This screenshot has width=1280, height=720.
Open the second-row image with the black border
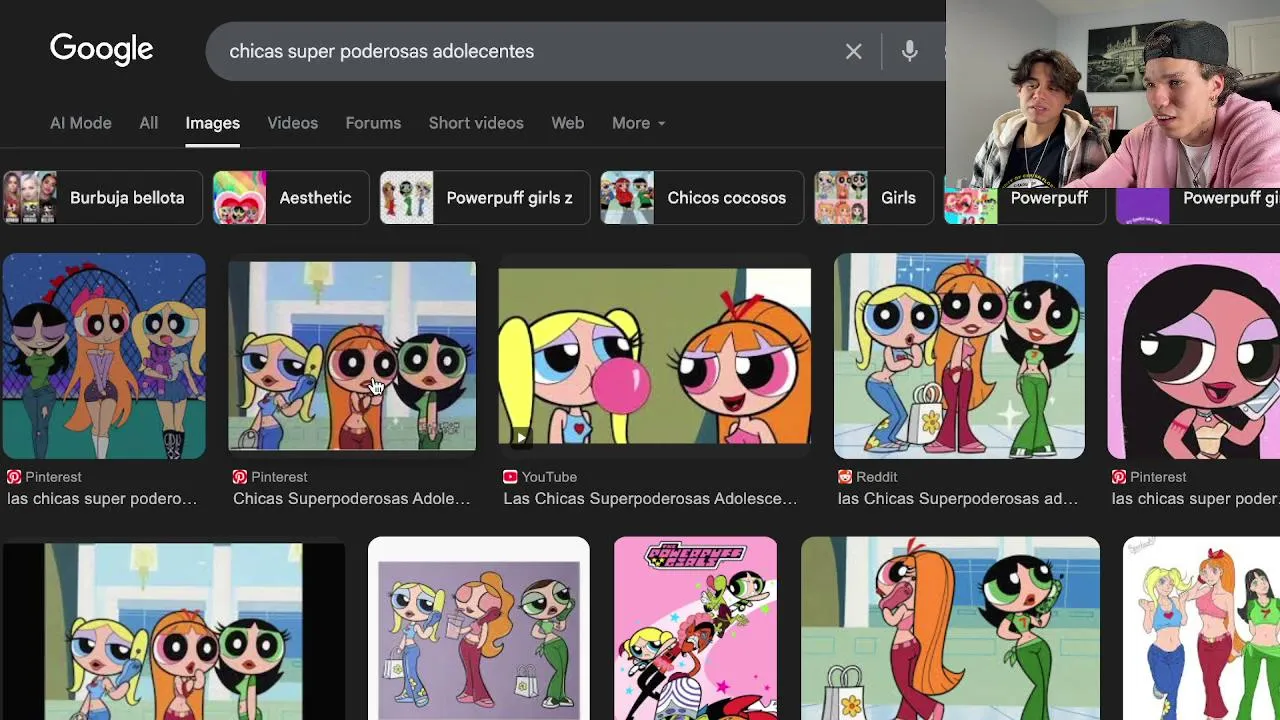pos(173,632)
